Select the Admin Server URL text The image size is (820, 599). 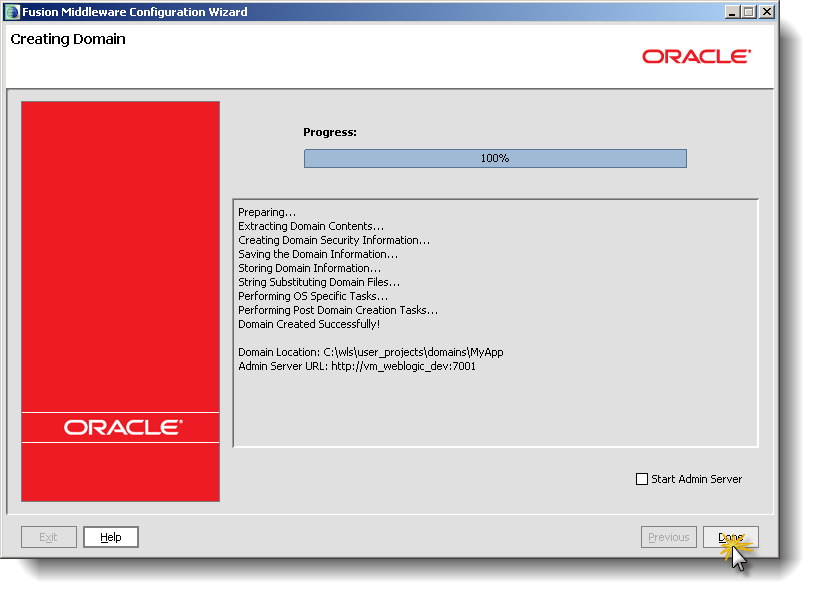coord(355,366)
